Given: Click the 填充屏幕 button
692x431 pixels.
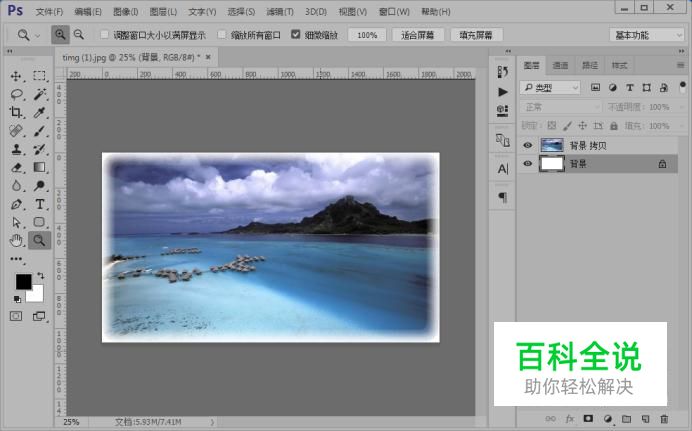Looking at the screenshot, I should (x=476, y=35).
